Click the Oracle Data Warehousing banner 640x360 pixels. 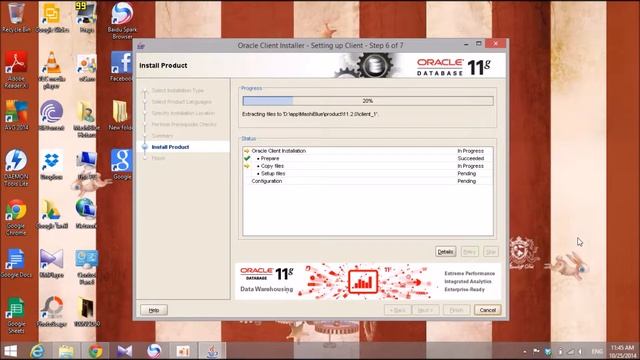[368, 281]
